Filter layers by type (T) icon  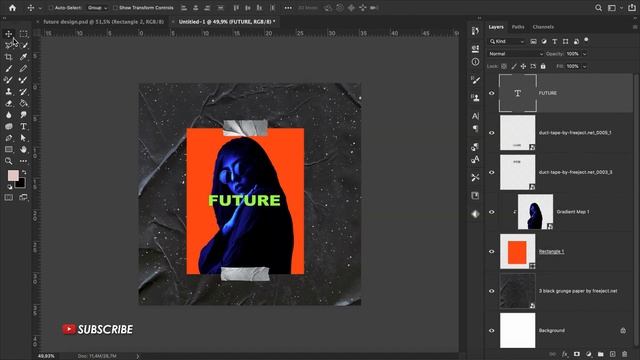[555, 41]
